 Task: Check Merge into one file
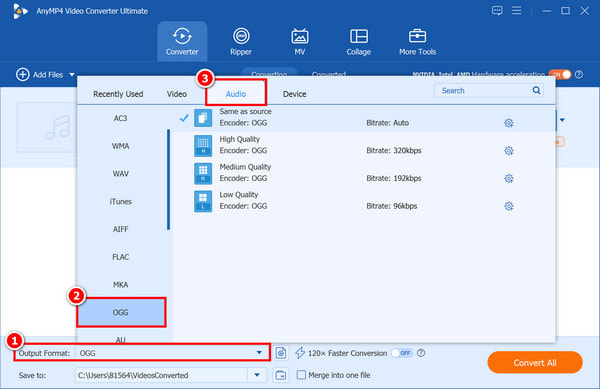302,374
